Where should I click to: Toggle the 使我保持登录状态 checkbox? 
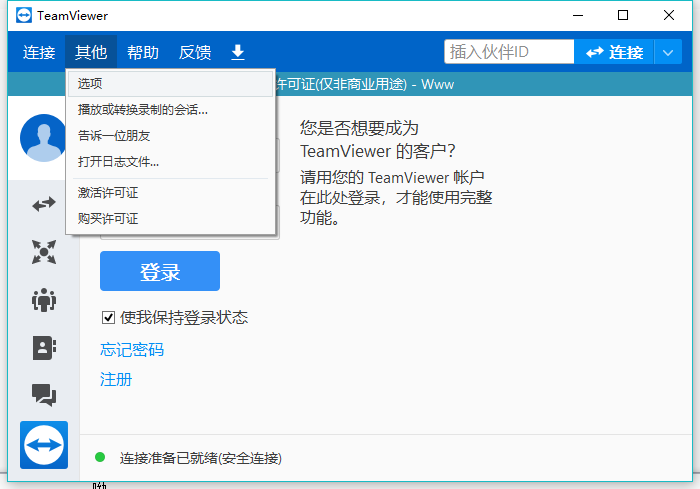click(108, 318)
